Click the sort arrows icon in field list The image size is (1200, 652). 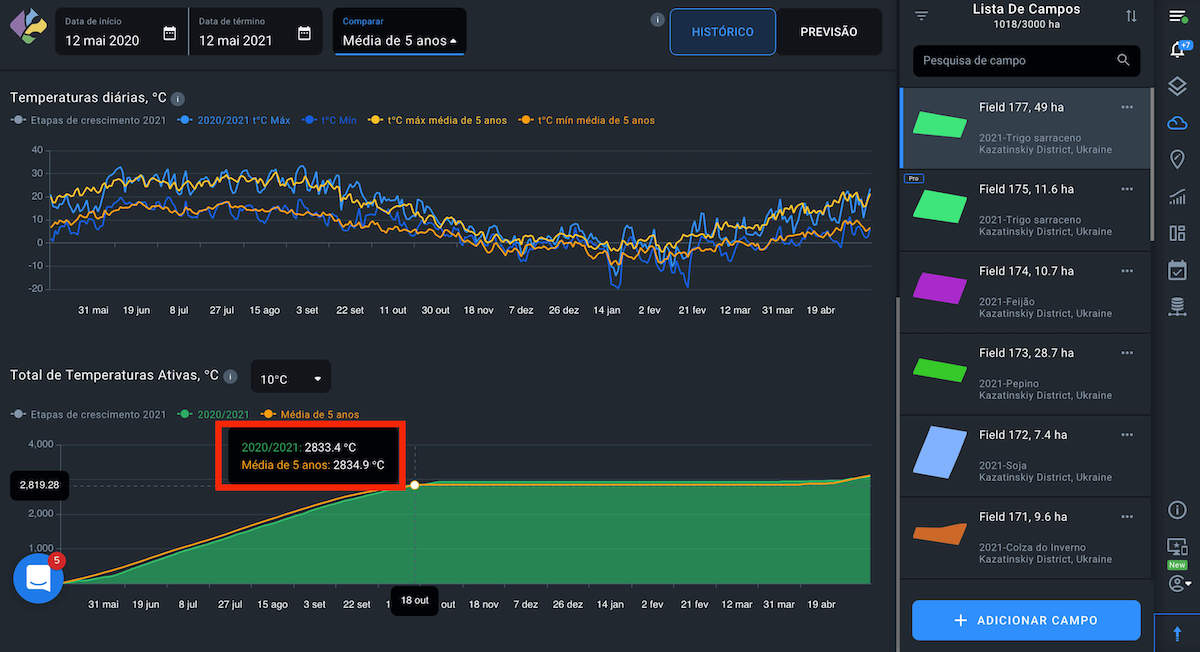click(1131, 16)
